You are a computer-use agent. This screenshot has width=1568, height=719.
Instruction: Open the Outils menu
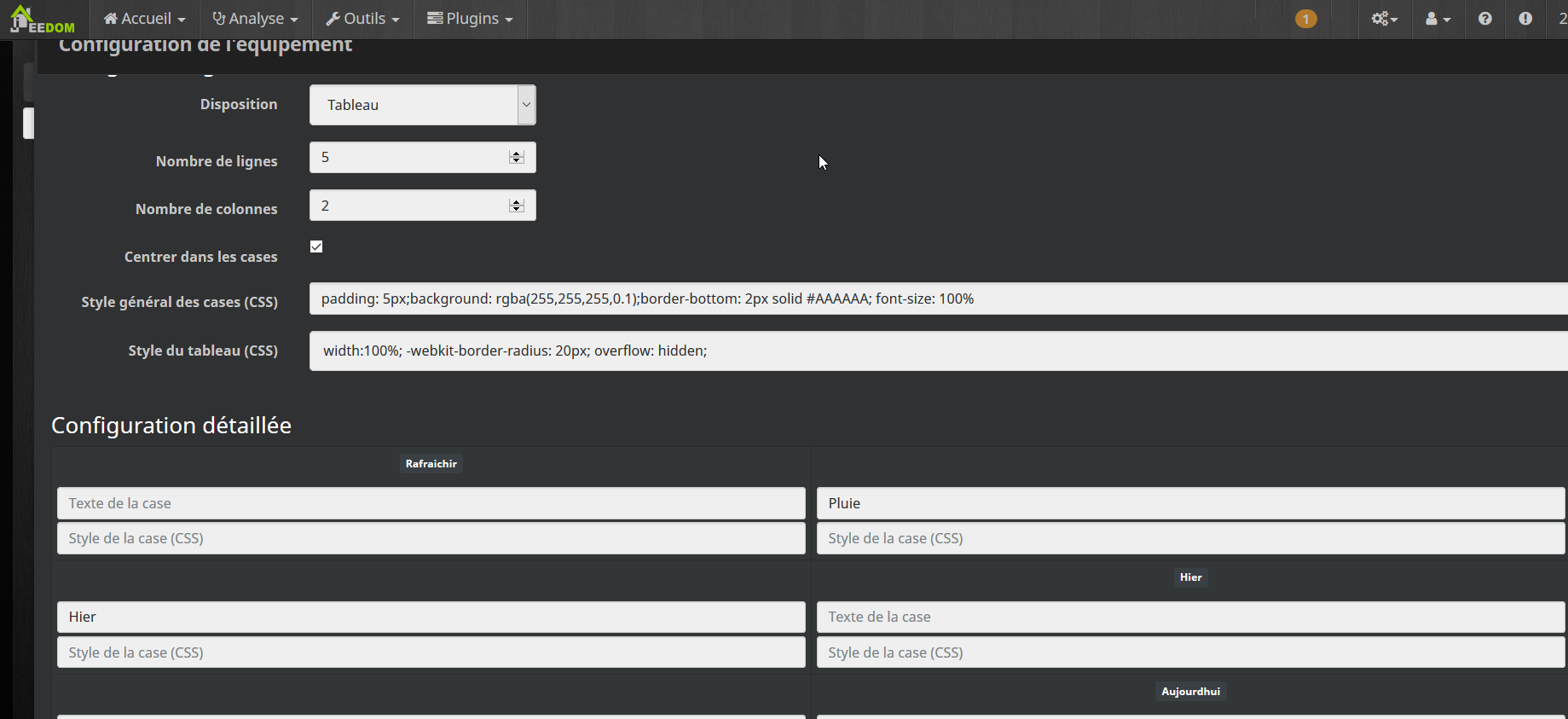(362, 19)
